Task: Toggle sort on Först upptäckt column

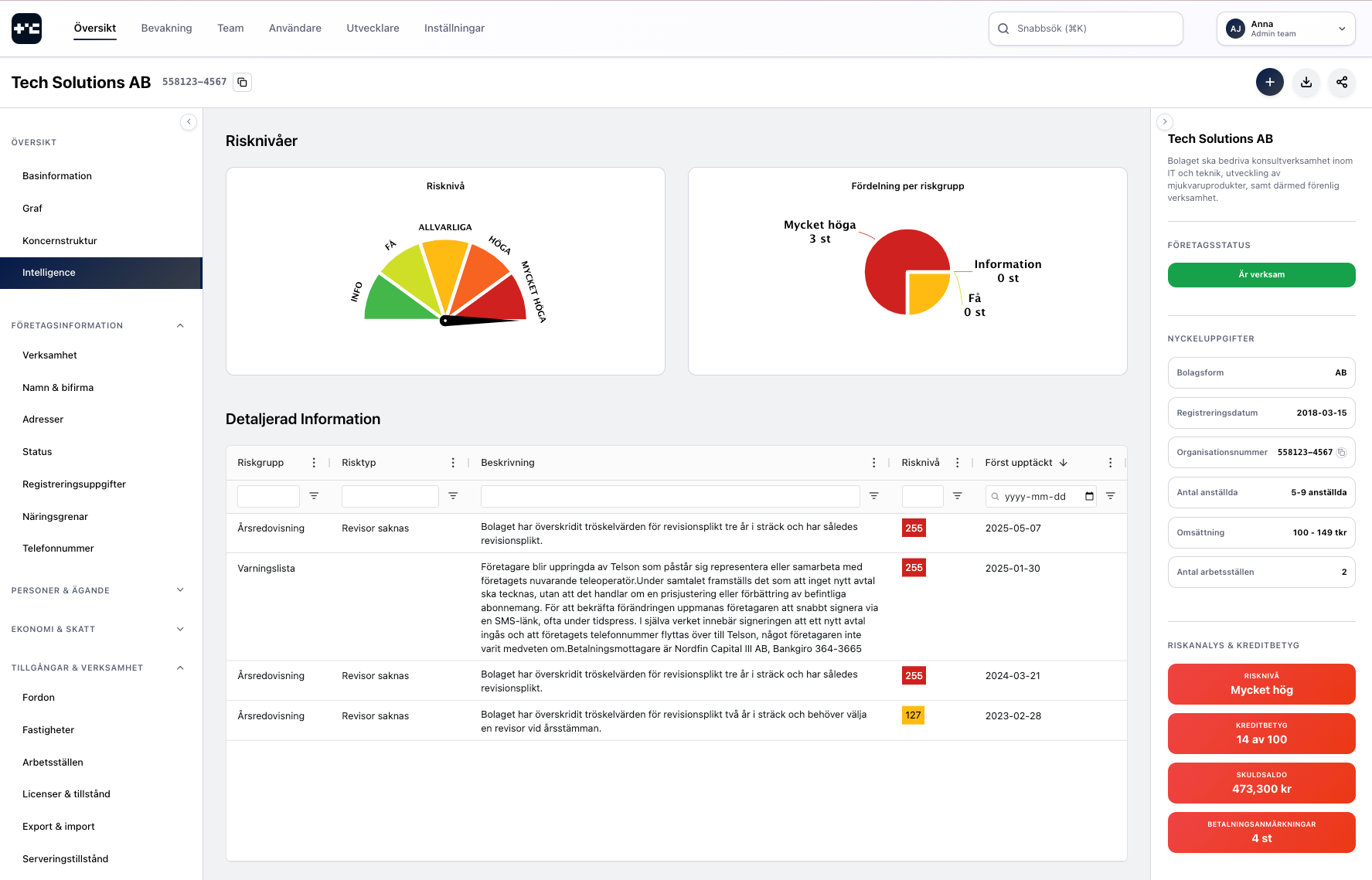Action: coord(1064,463)
